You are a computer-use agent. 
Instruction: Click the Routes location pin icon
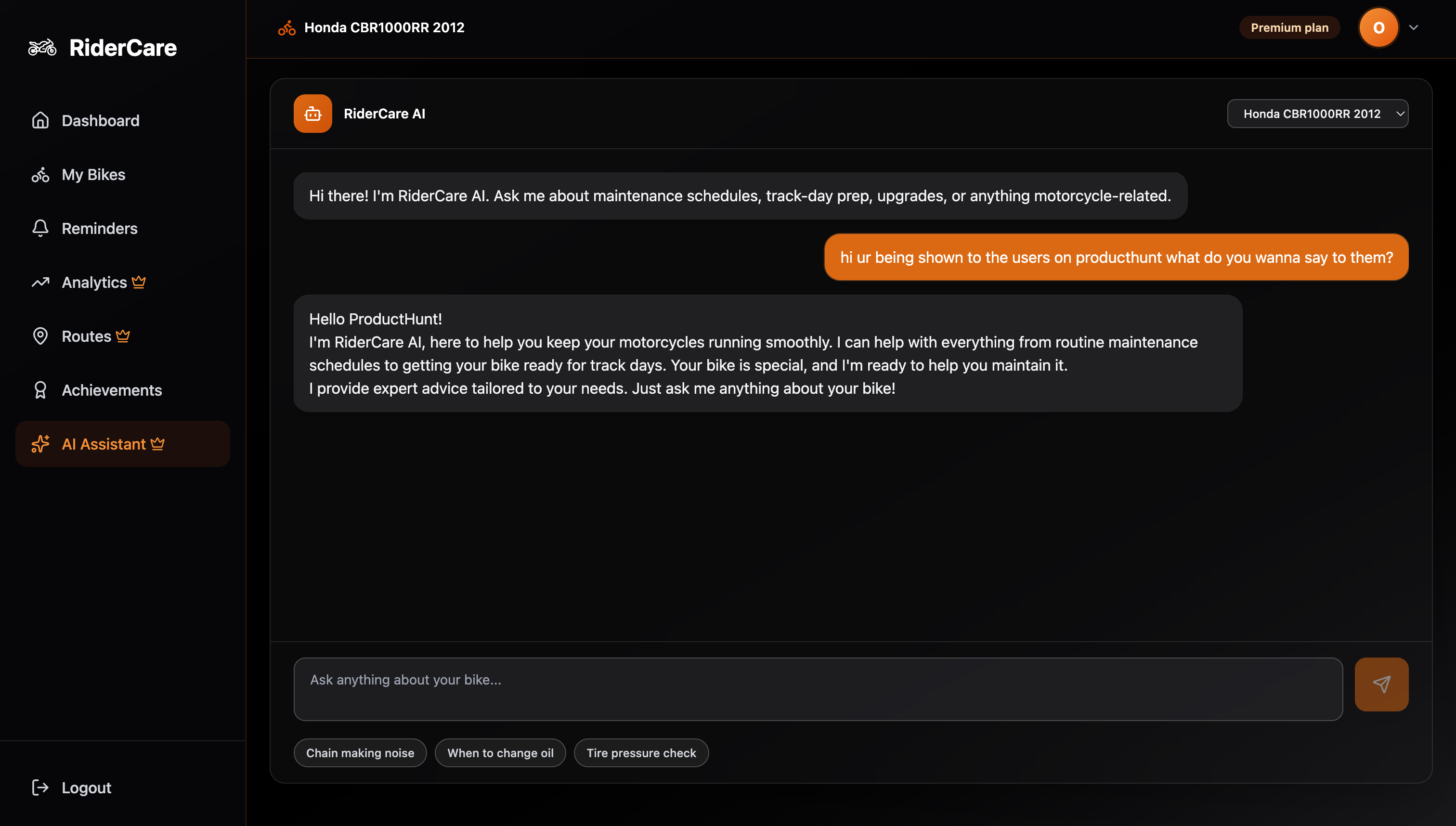40,336
